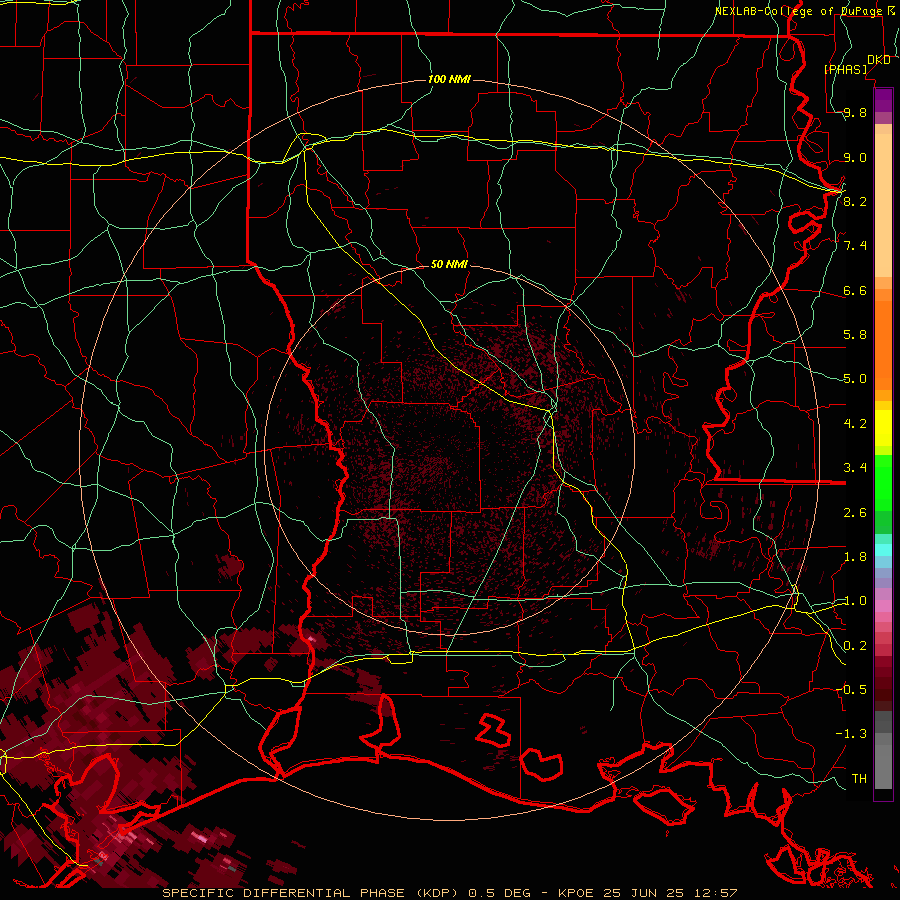The image size is (900, 900).
Task: Click the "50 NMI" range ring label
Action: click(449, 264)
